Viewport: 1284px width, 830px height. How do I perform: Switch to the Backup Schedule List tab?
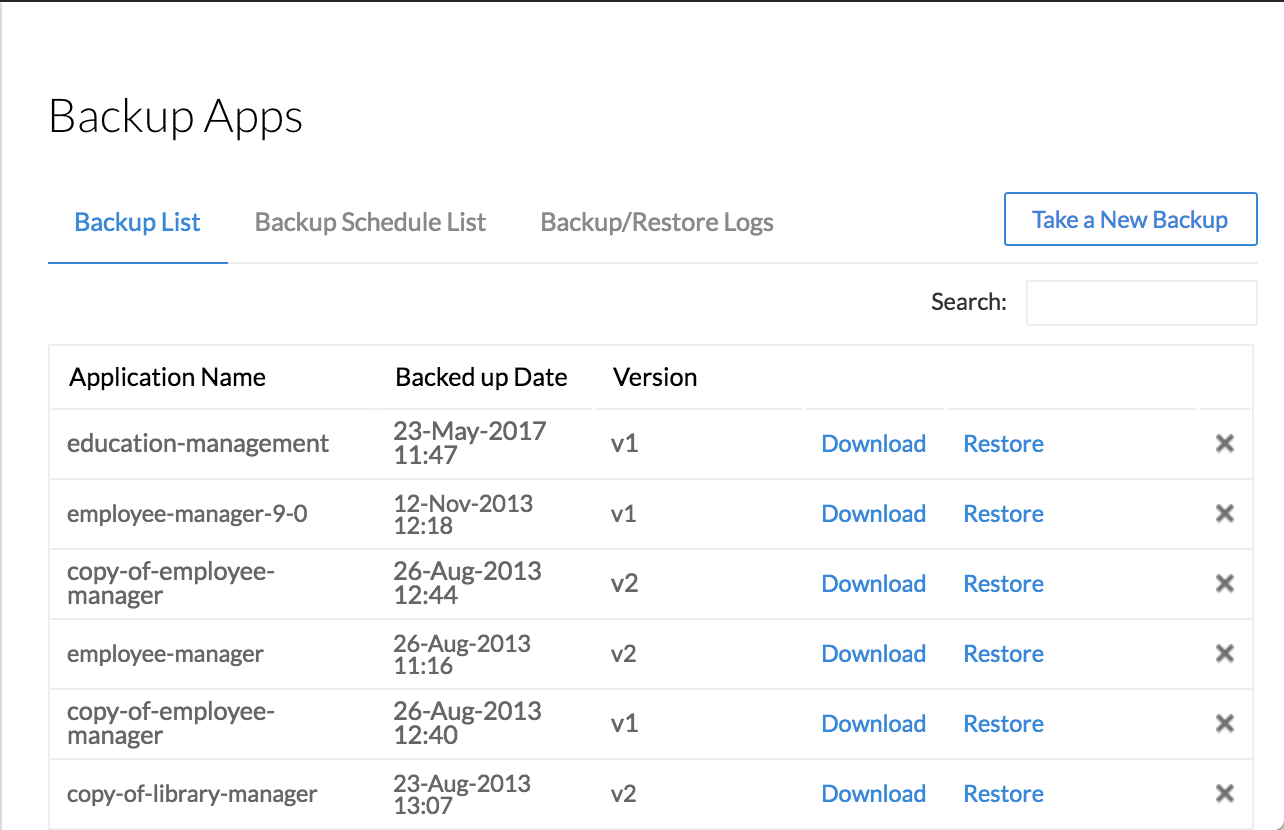click(370, 222)
